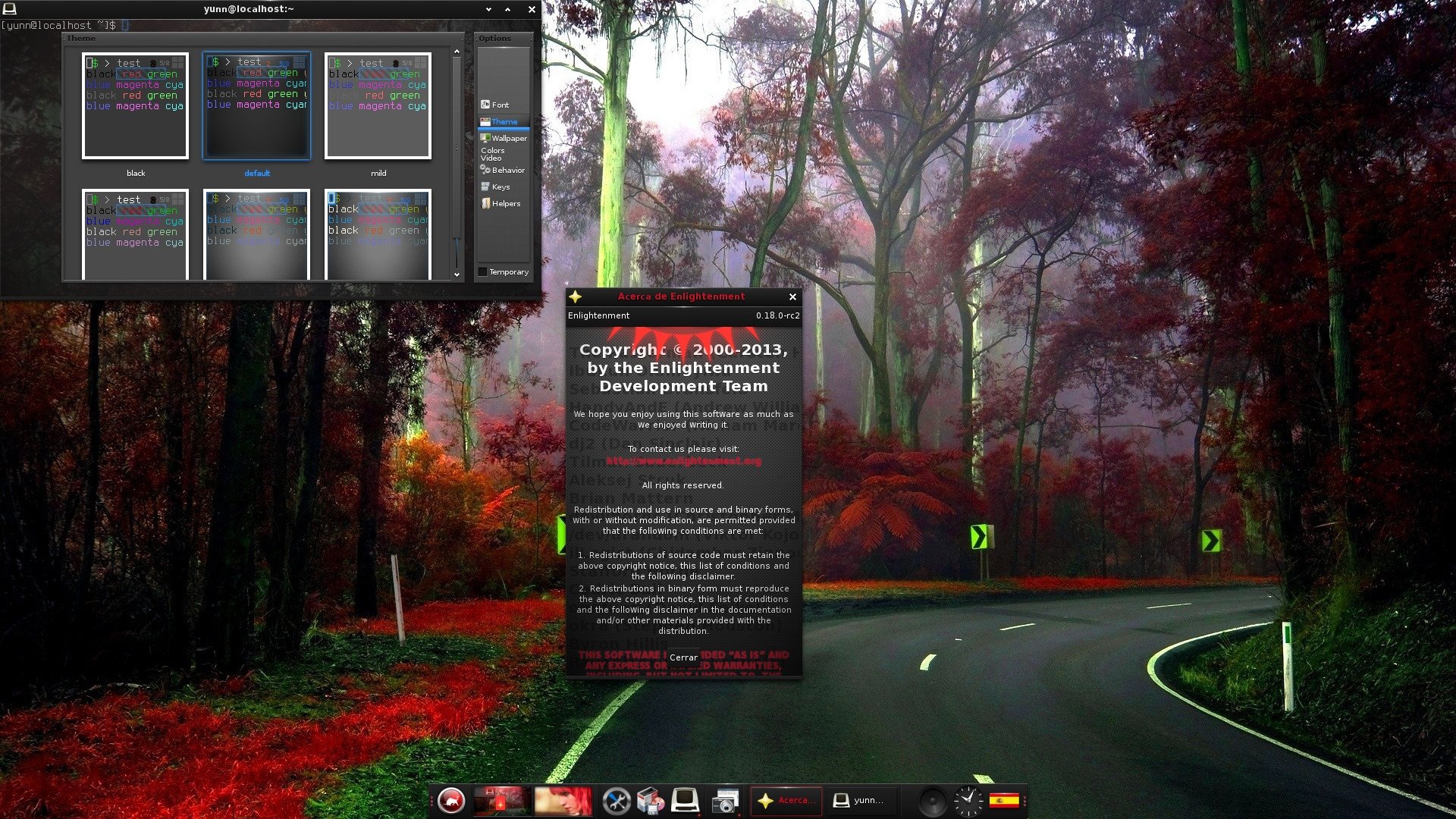Close the Acerca de Enlightenment dialog
The image size is (1456, 819).
pyautogui.click(x=792, y=297)
